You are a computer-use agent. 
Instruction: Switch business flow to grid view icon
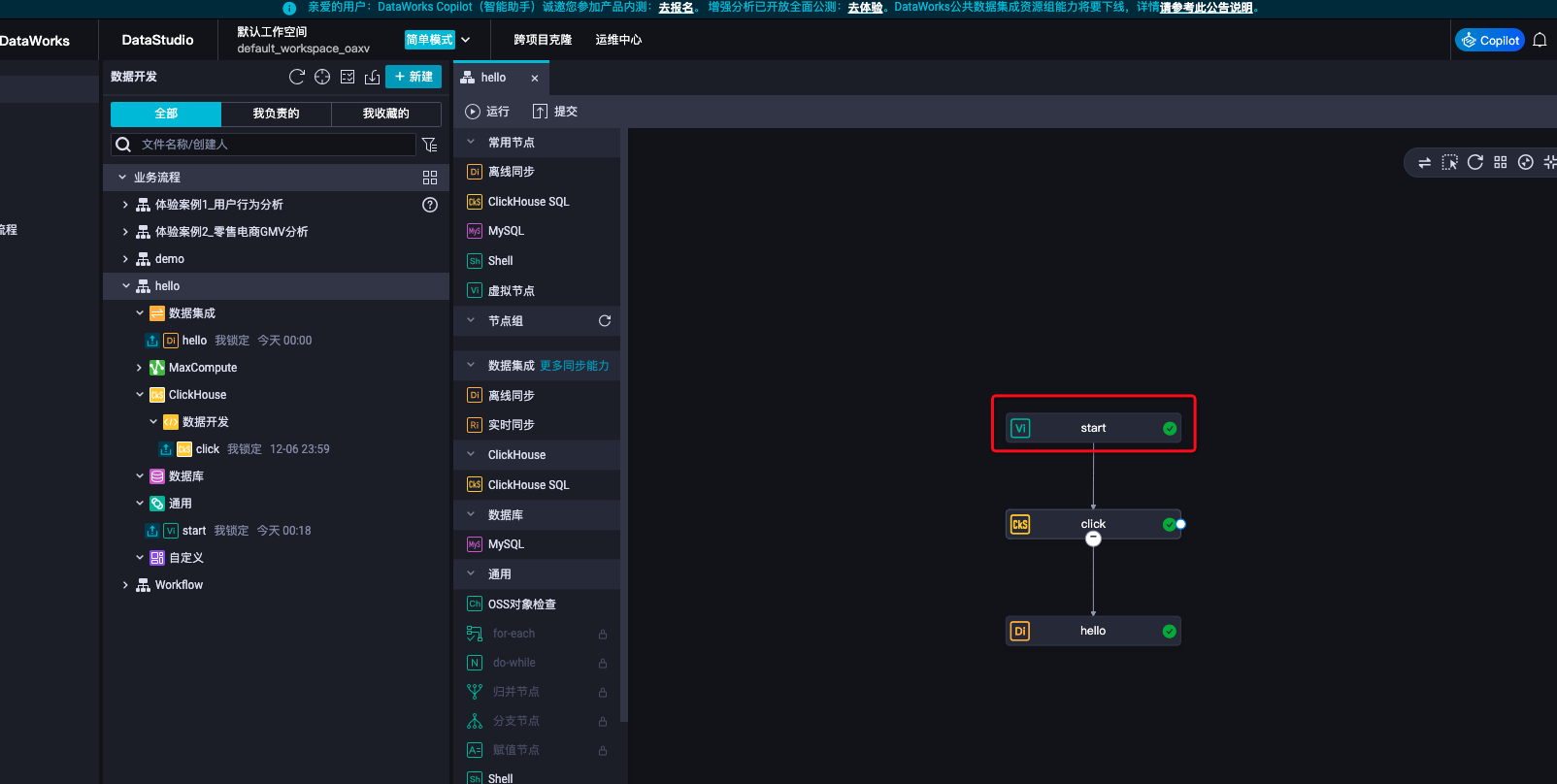tap(430, 178)
